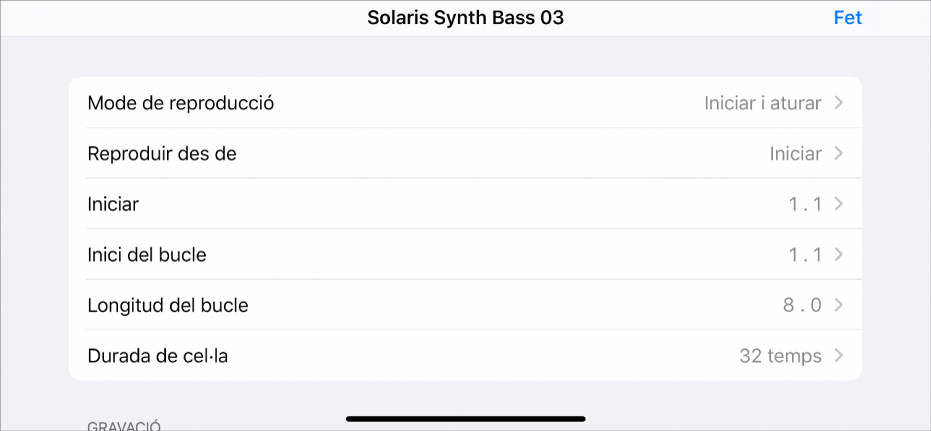Click chevron on Reproduir des de row
The width and height of the screenshot is (931, 431).
(839, 154)
